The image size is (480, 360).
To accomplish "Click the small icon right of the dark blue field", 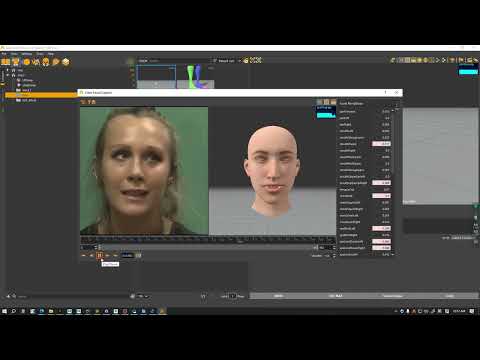I will tap(138, 256).
